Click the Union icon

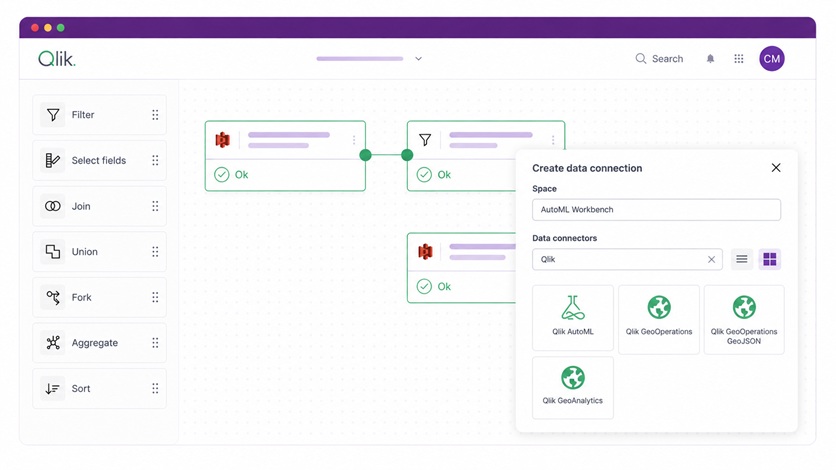pyautogui.click(x=53, y=252)
